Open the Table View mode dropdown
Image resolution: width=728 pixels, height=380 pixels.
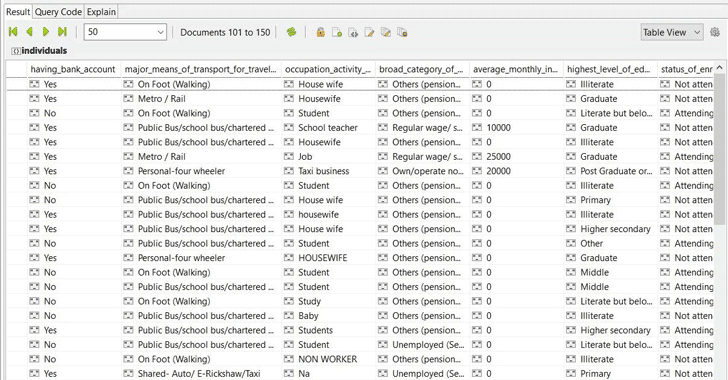coord(671,32)
